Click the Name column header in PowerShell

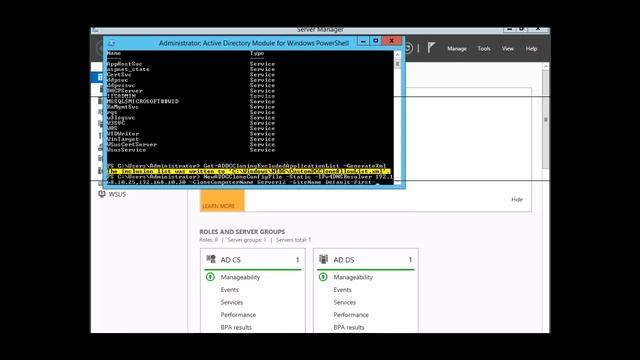click(114, 53)
